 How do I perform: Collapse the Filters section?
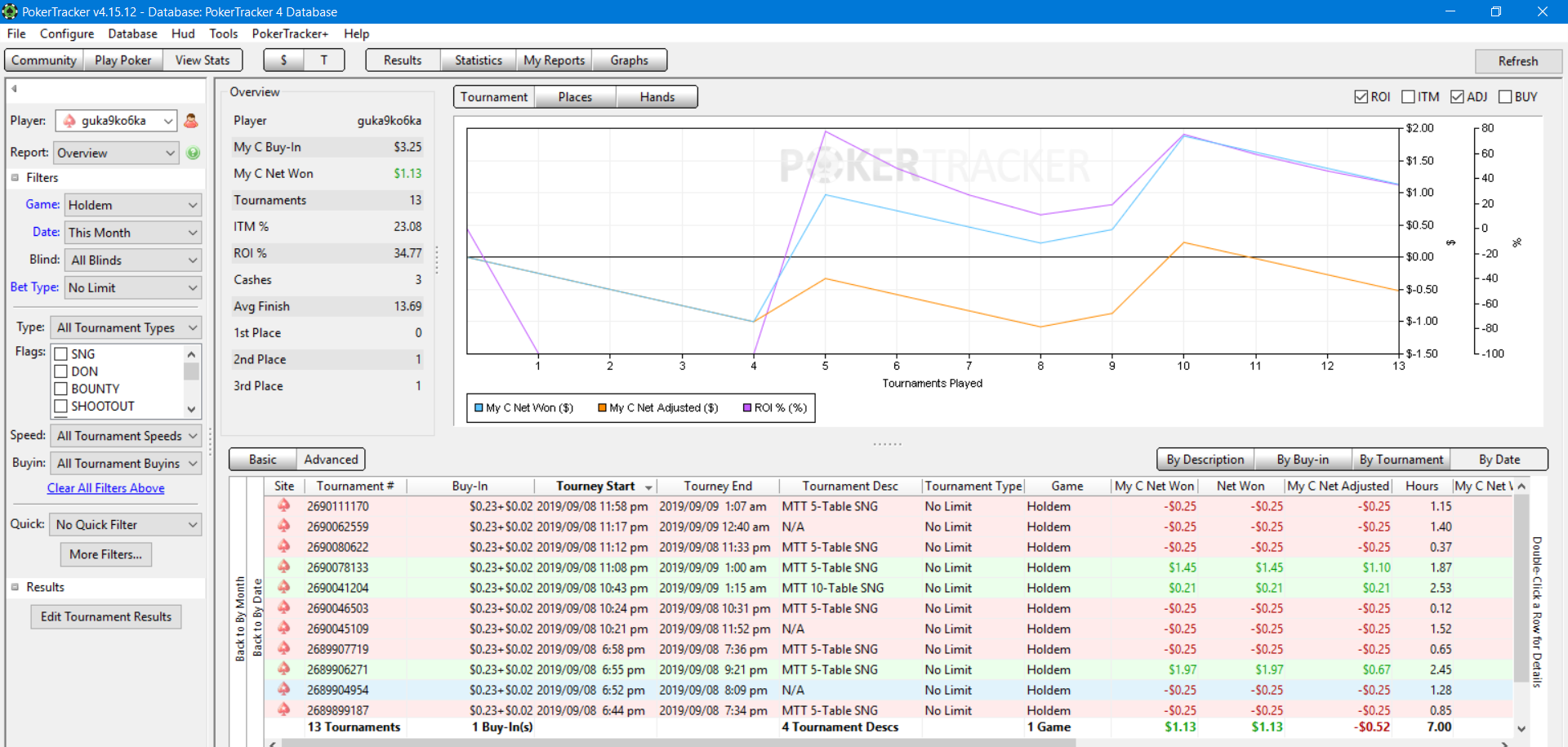tap(15, 177)
